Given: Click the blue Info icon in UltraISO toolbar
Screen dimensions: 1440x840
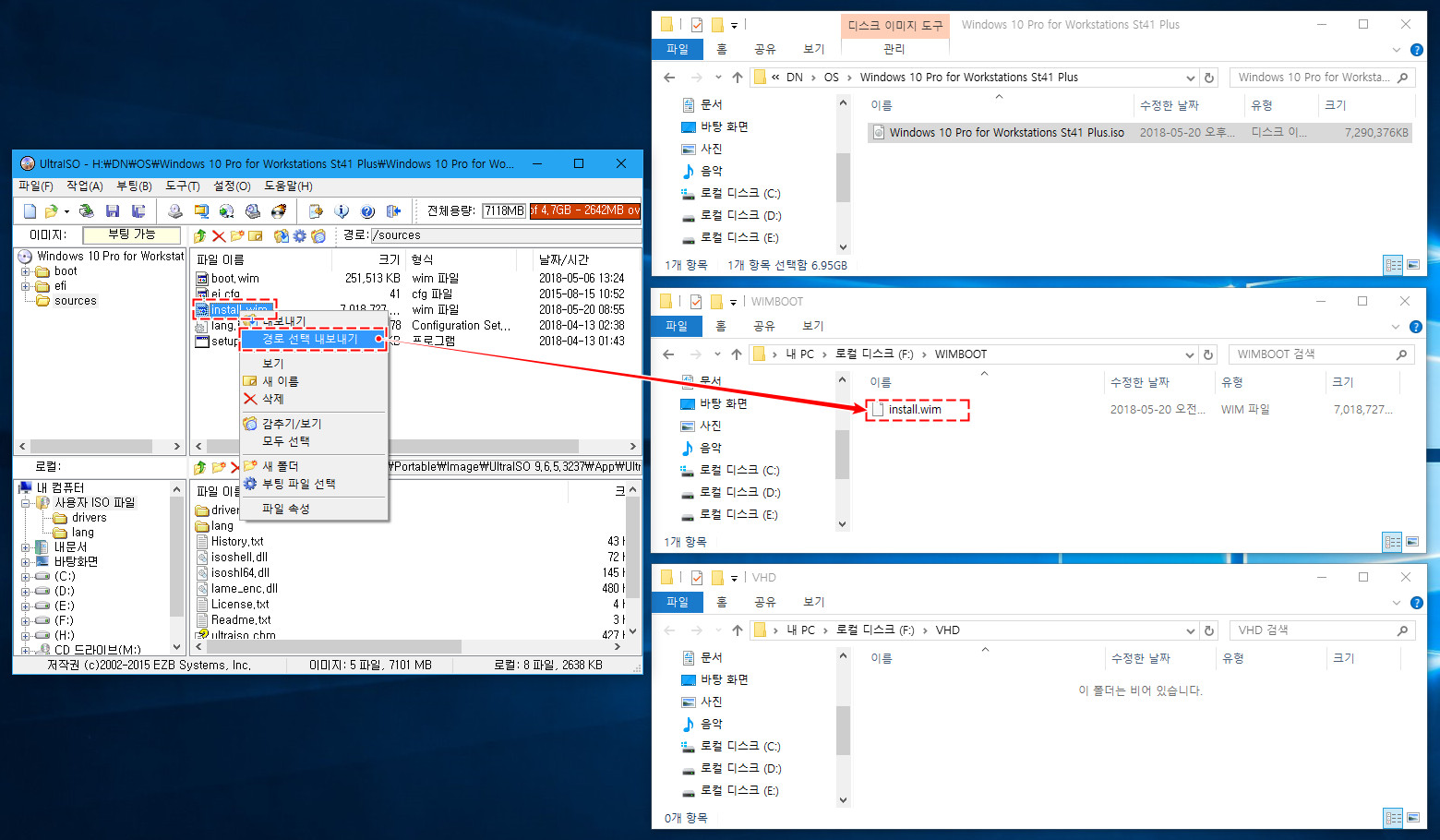Looking at the screenshot, I should coord(342,211).
